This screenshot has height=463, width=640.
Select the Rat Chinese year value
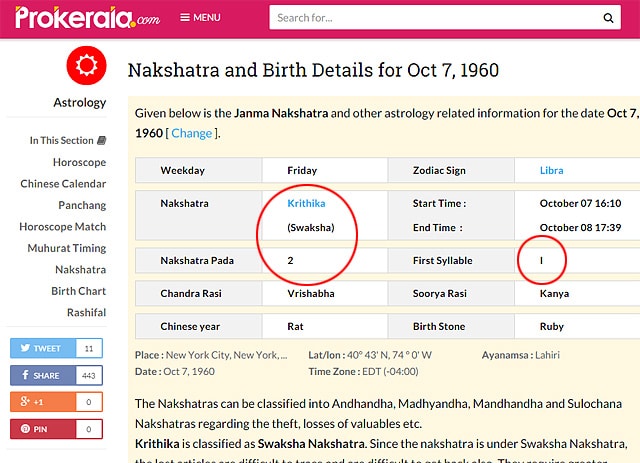295,326
